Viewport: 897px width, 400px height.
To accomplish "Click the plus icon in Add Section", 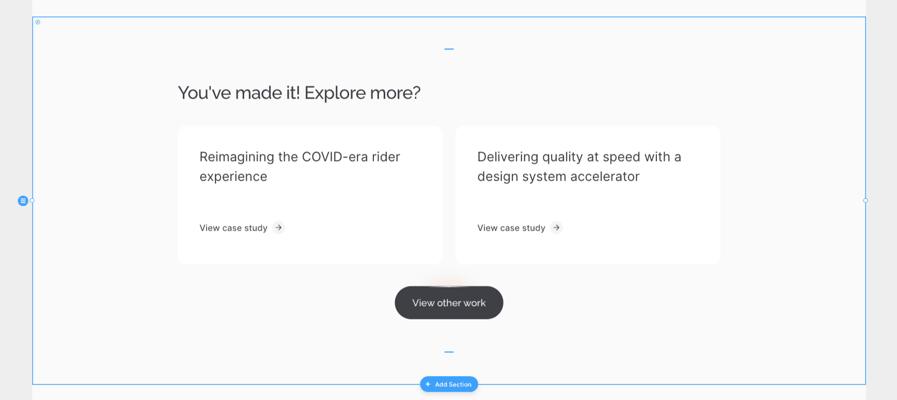I will click(428, 385).
